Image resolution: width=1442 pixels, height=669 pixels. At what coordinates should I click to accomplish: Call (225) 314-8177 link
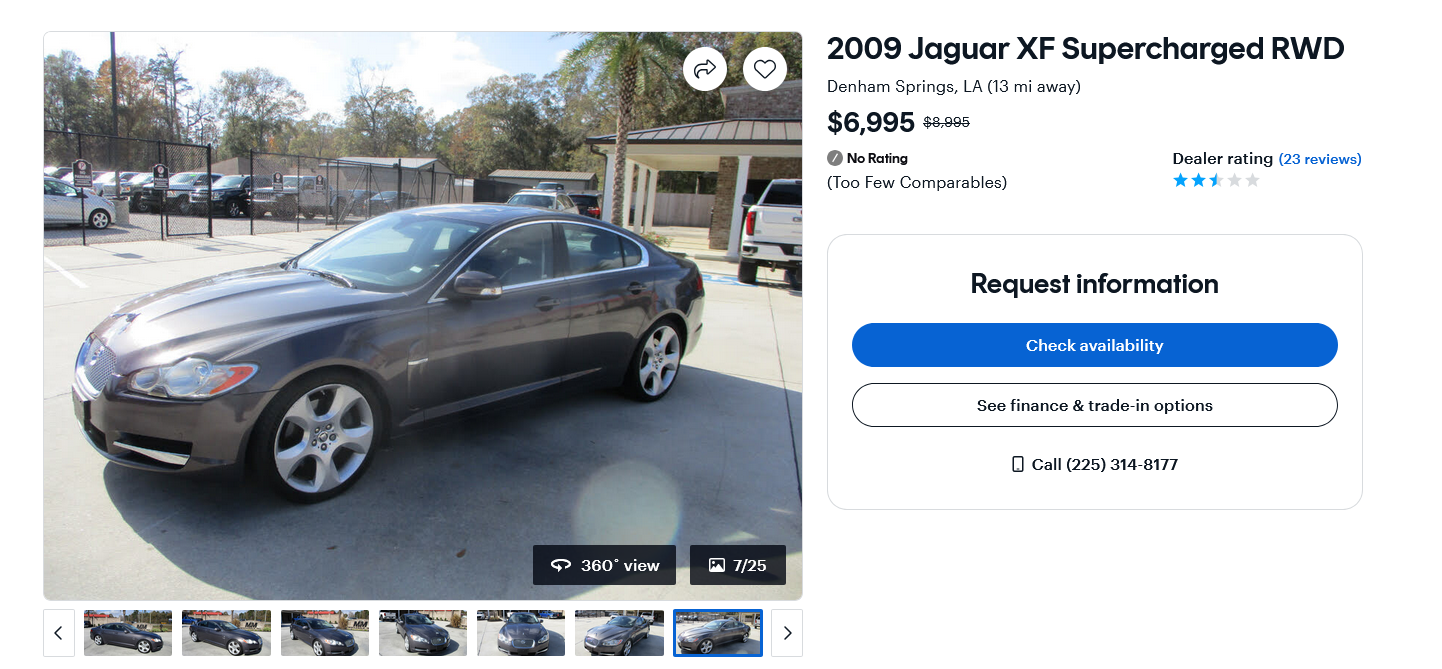(x=1105, y=464)
